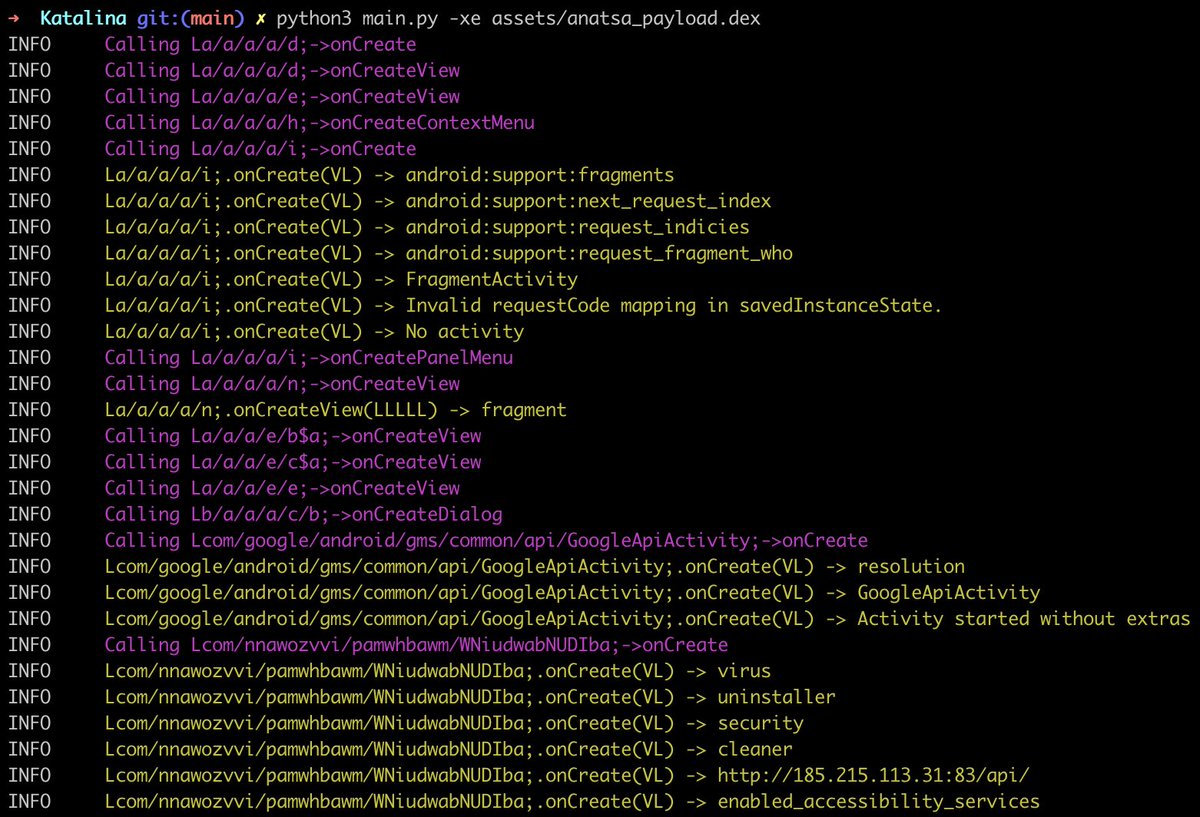This screenshot has height=817, width=1200.
Task: Click the 'Activity started without extras' string
Action: tap(1024, 617)
